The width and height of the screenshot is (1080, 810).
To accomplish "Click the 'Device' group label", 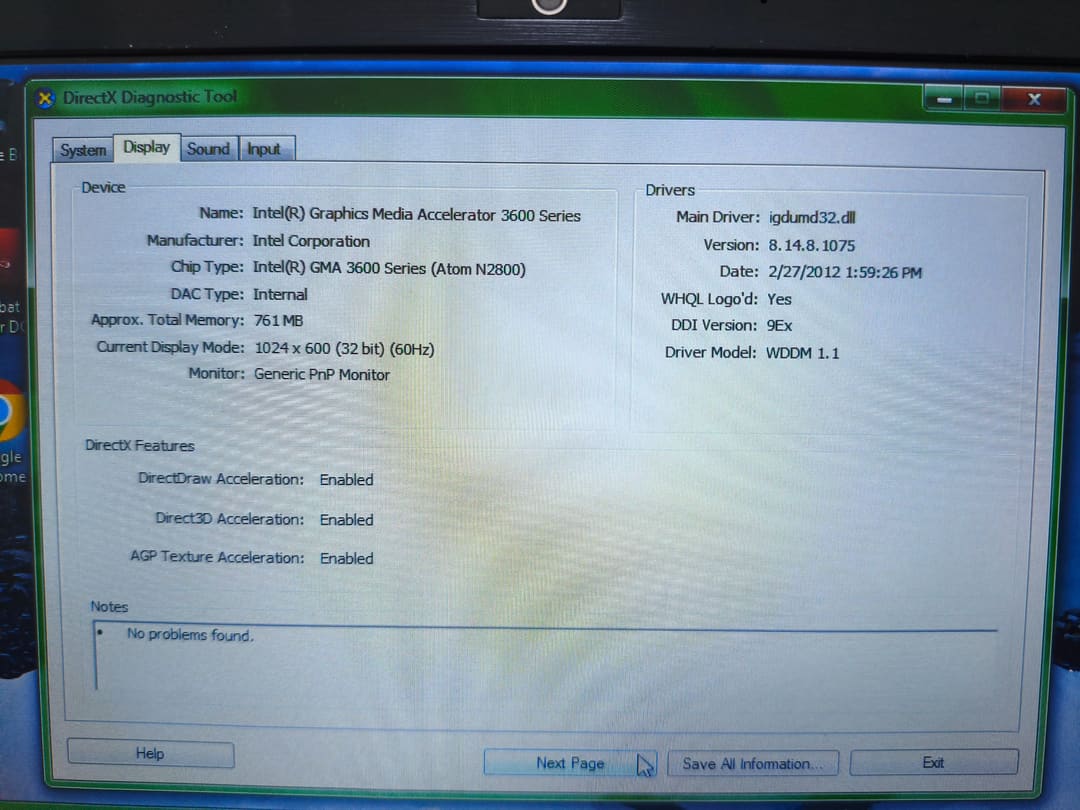I will coord(103,187).
